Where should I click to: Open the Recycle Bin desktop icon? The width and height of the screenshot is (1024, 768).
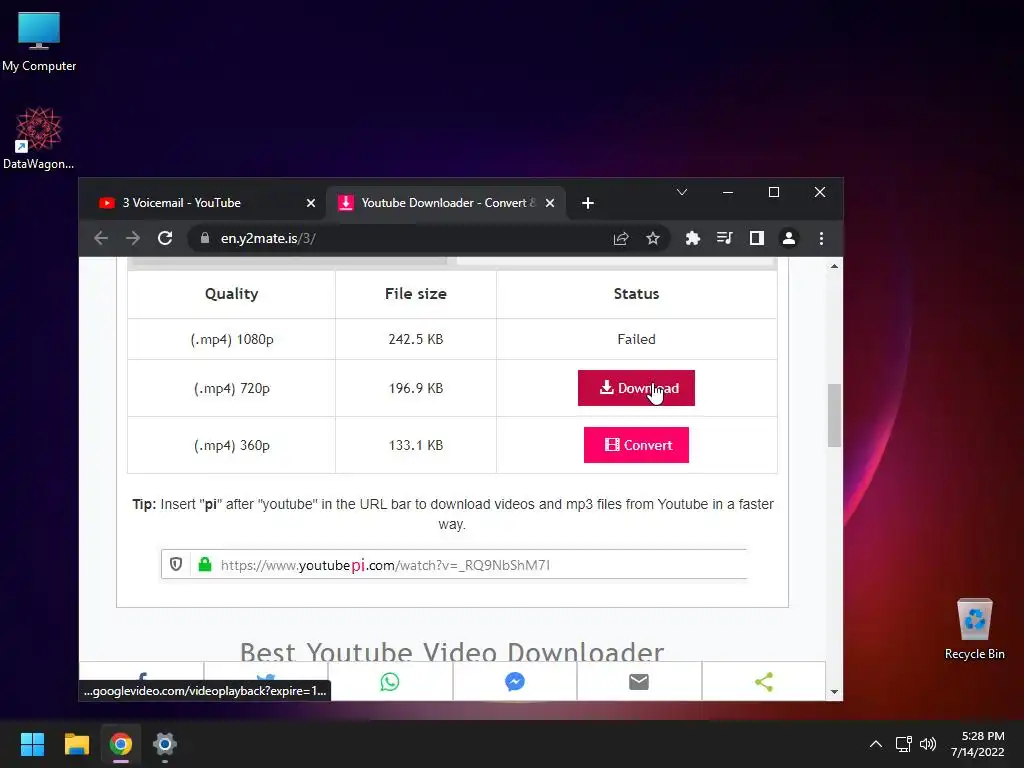point(974,629)
